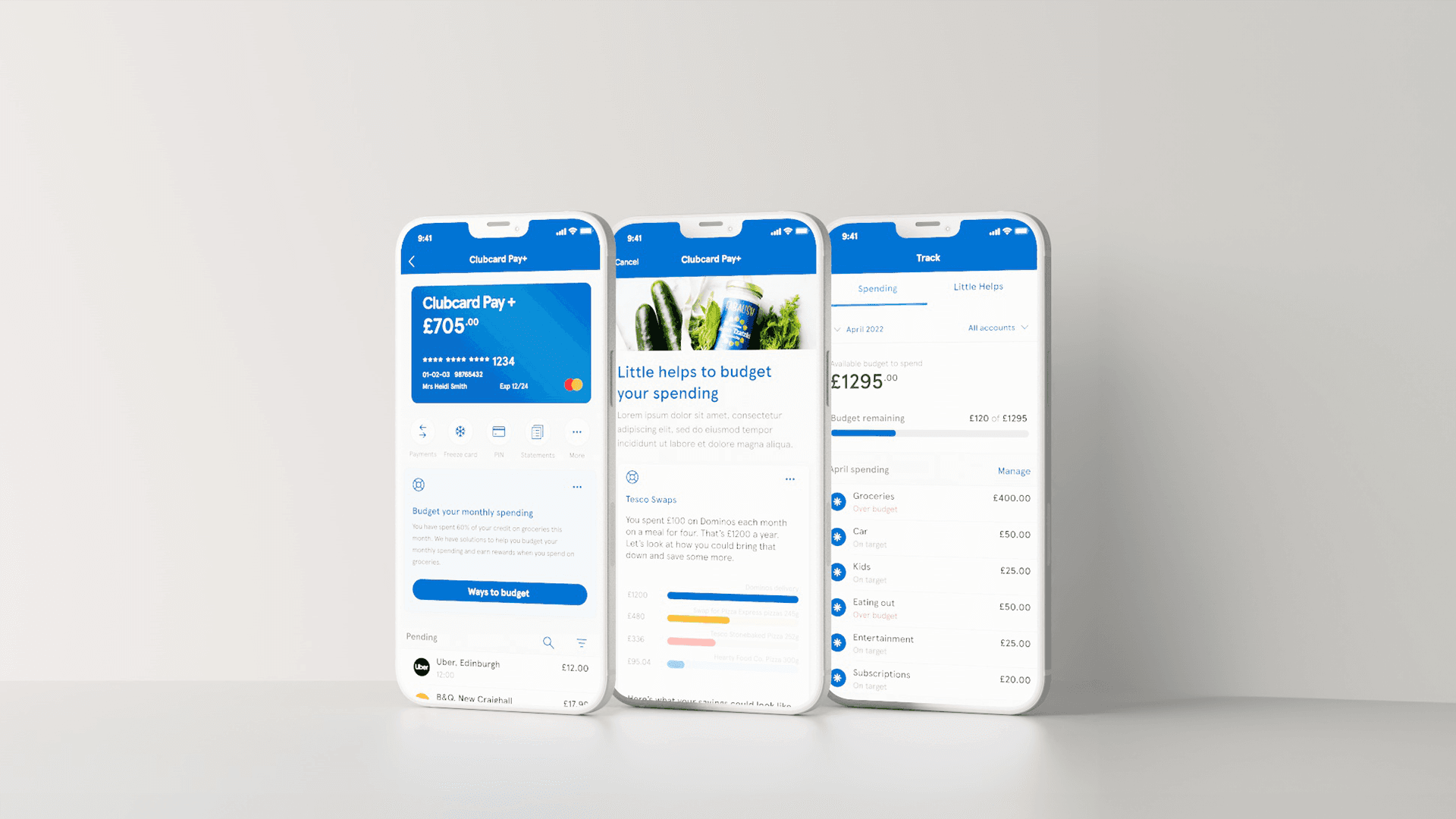Tap the More (three dots) icon on toolbar

pyautogui.click(x=577, y=432)
